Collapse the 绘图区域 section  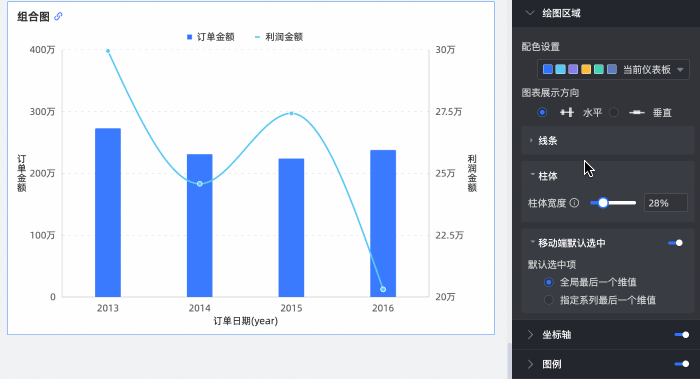pyautogui.click(x=530, y=13)
